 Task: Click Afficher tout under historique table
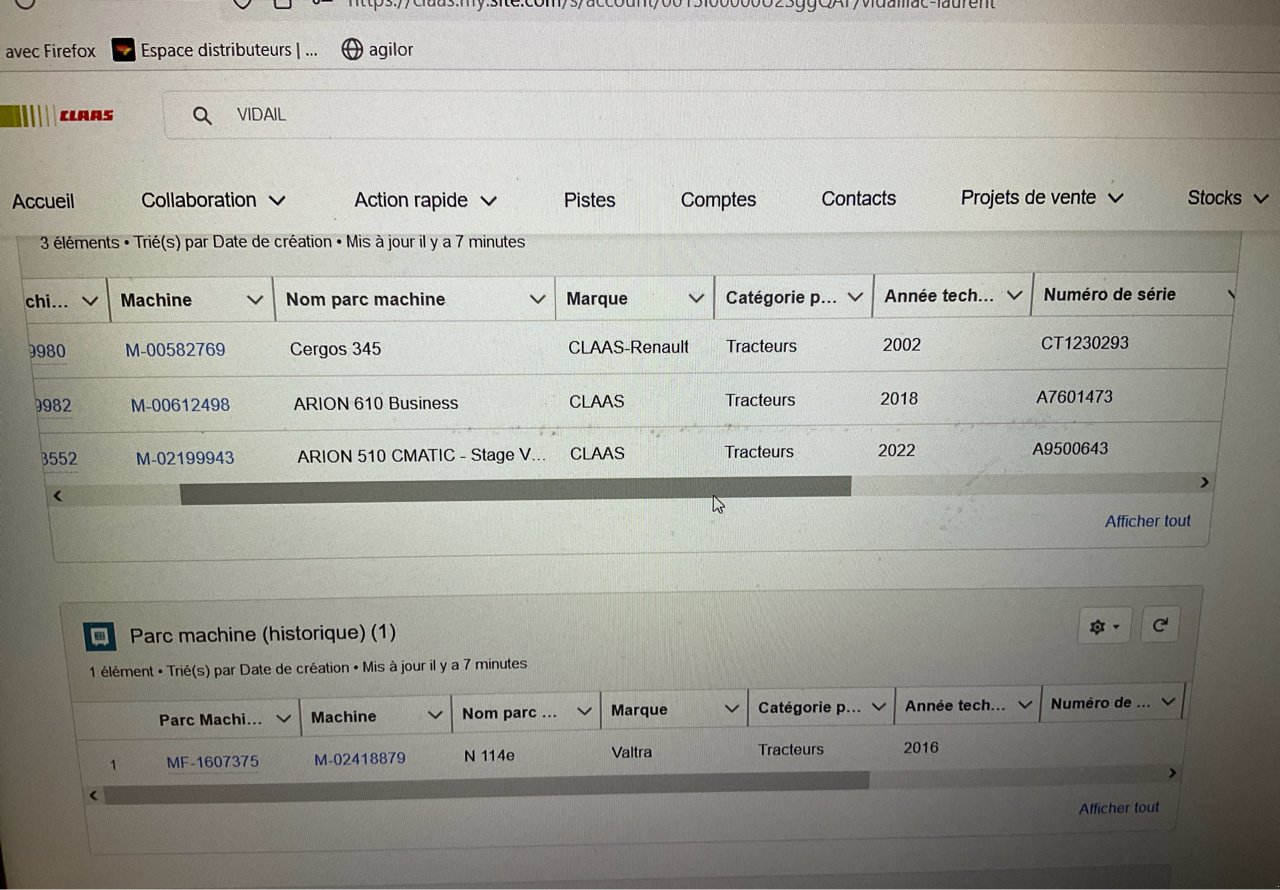click(1119, 808)
